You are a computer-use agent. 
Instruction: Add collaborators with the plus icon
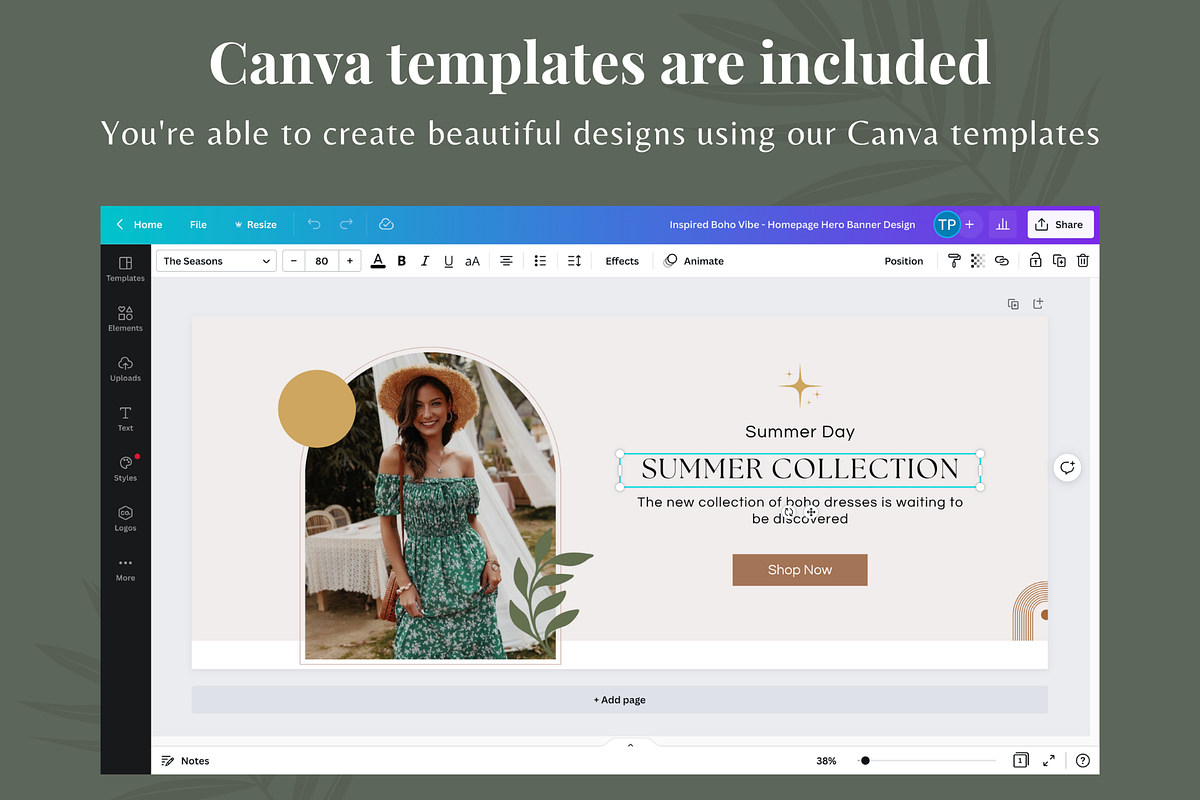tap(969, 225)
